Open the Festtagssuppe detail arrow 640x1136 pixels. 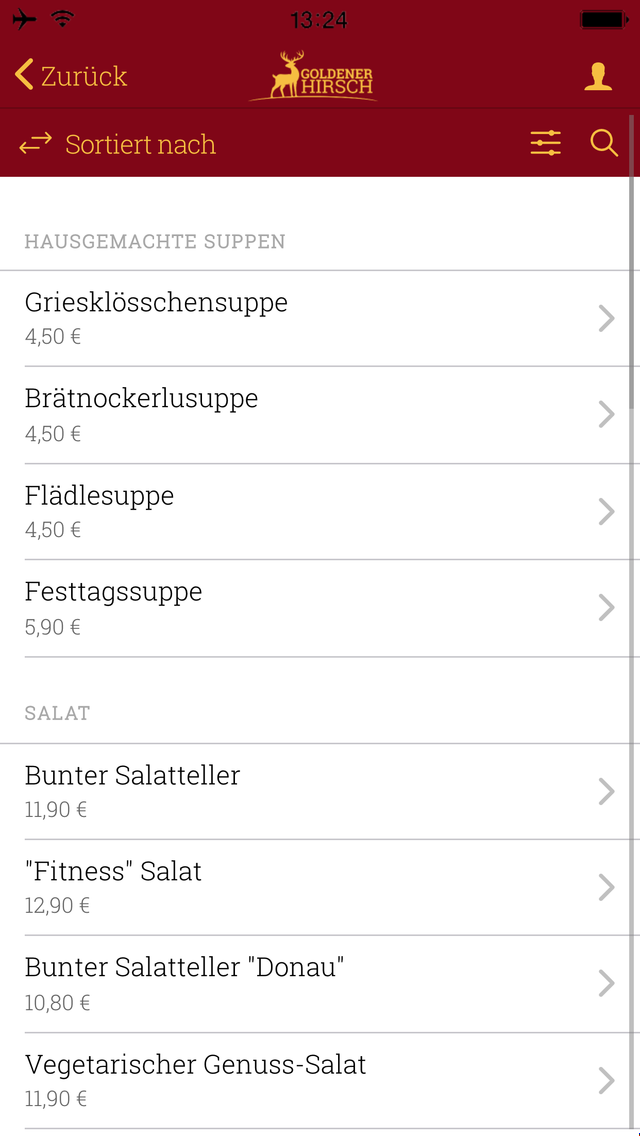coord(606,607)
